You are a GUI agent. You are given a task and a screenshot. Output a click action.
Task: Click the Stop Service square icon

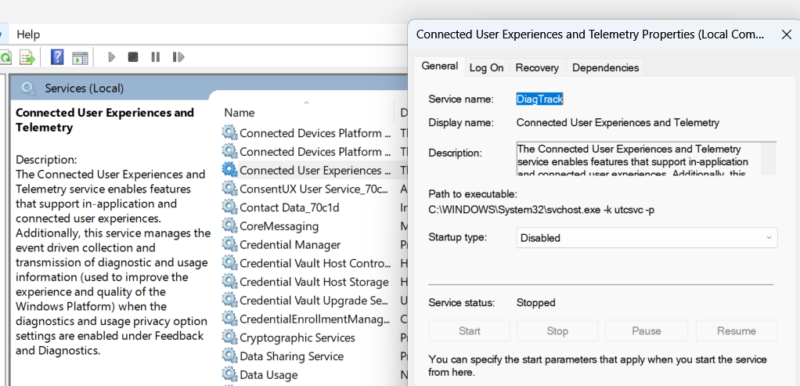point(133,57)
